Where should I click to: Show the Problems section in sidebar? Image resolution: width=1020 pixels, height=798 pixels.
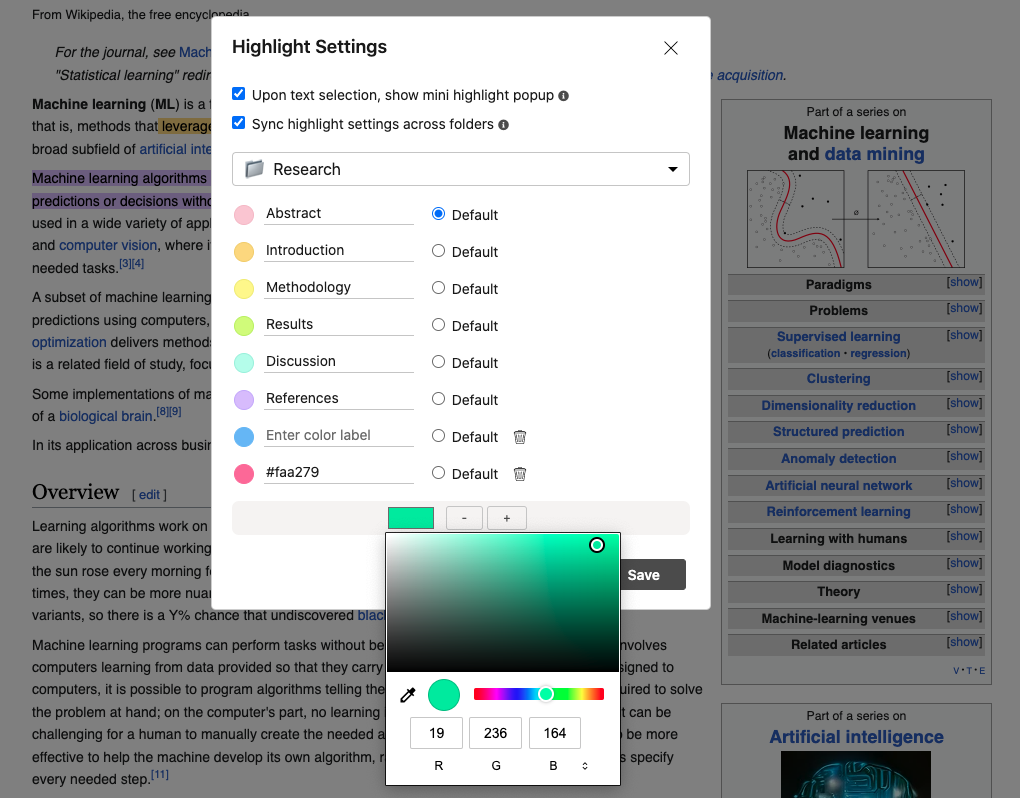(x=964, y=308)
